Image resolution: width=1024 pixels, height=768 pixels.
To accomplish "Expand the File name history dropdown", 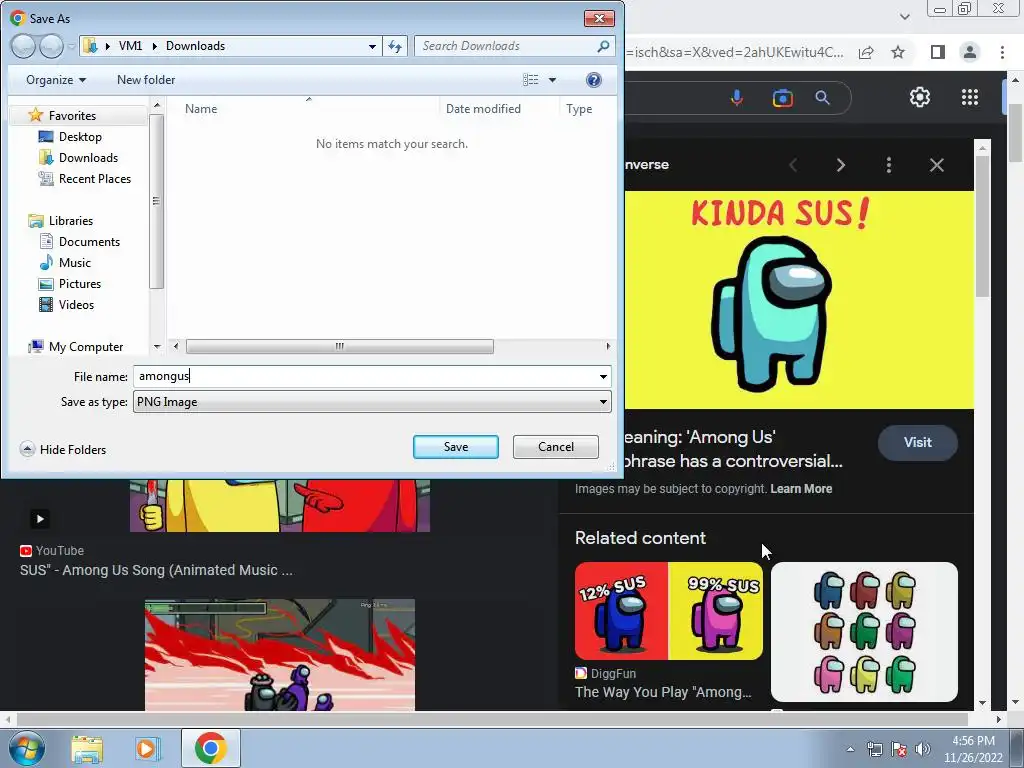I will [x=603, y=377].
